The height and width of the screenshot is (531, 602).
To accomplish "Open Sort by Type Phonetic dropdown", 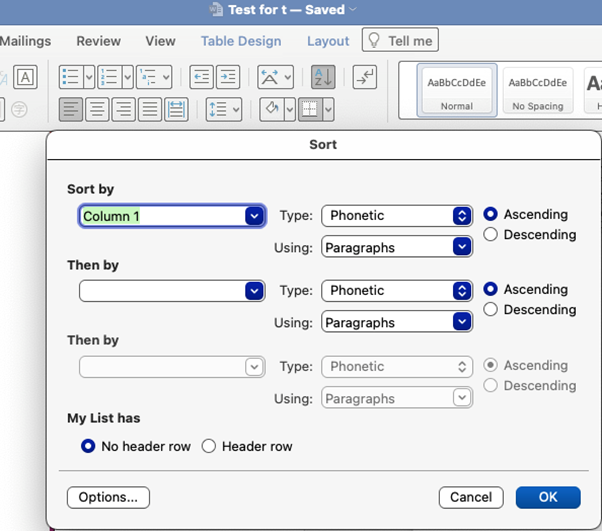I will (x=462, y=215).
